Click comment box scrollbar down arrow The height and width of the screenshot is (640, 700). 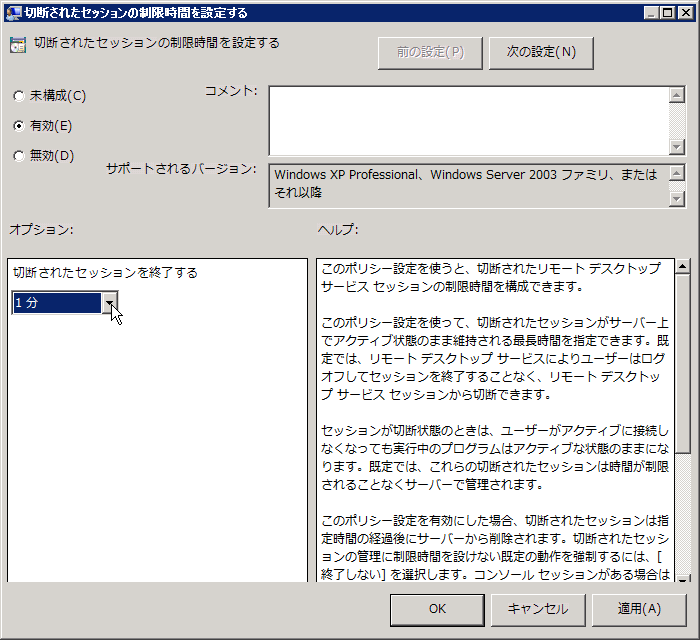[x=677, y=146]
